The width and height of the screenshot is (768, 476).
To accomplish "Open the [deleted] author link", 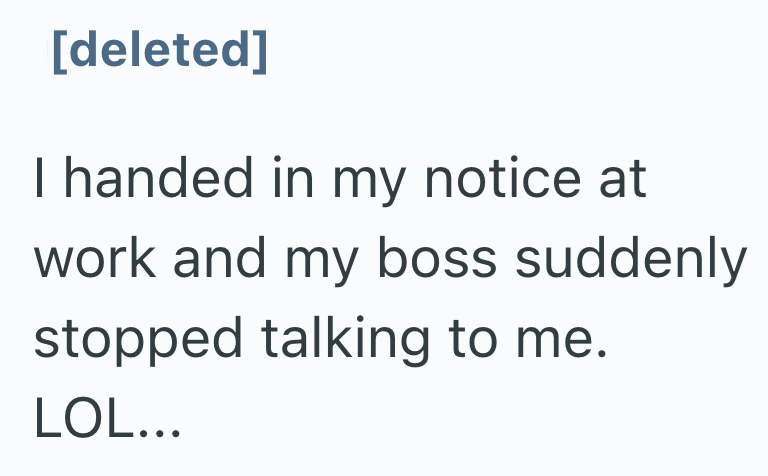I will click(160, 52).
